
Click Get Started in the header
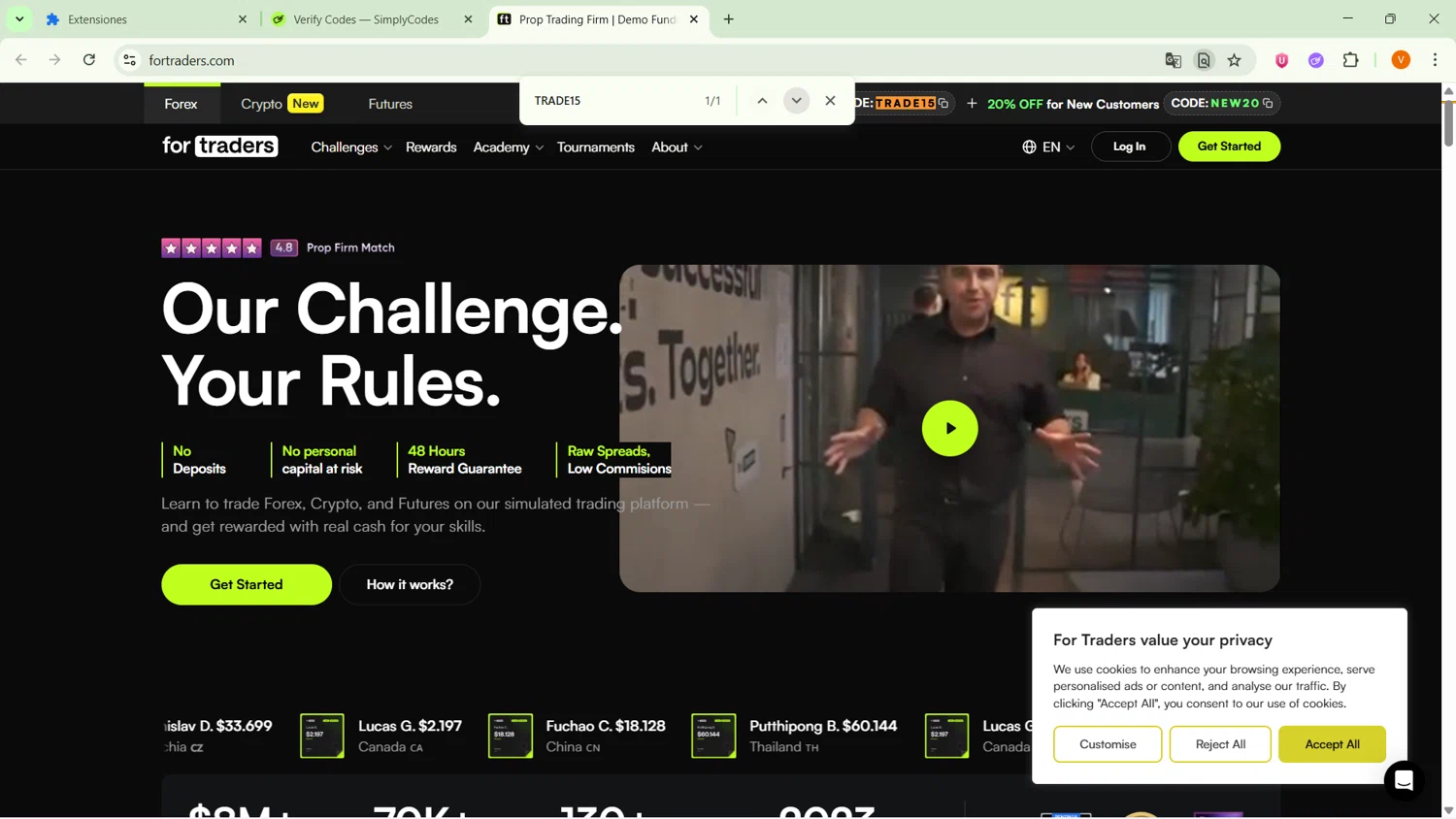1229,147
